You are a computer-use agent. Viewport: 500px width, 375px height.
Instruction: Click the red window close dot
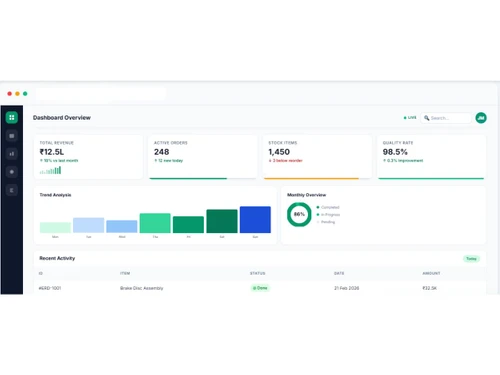(10, 94)
